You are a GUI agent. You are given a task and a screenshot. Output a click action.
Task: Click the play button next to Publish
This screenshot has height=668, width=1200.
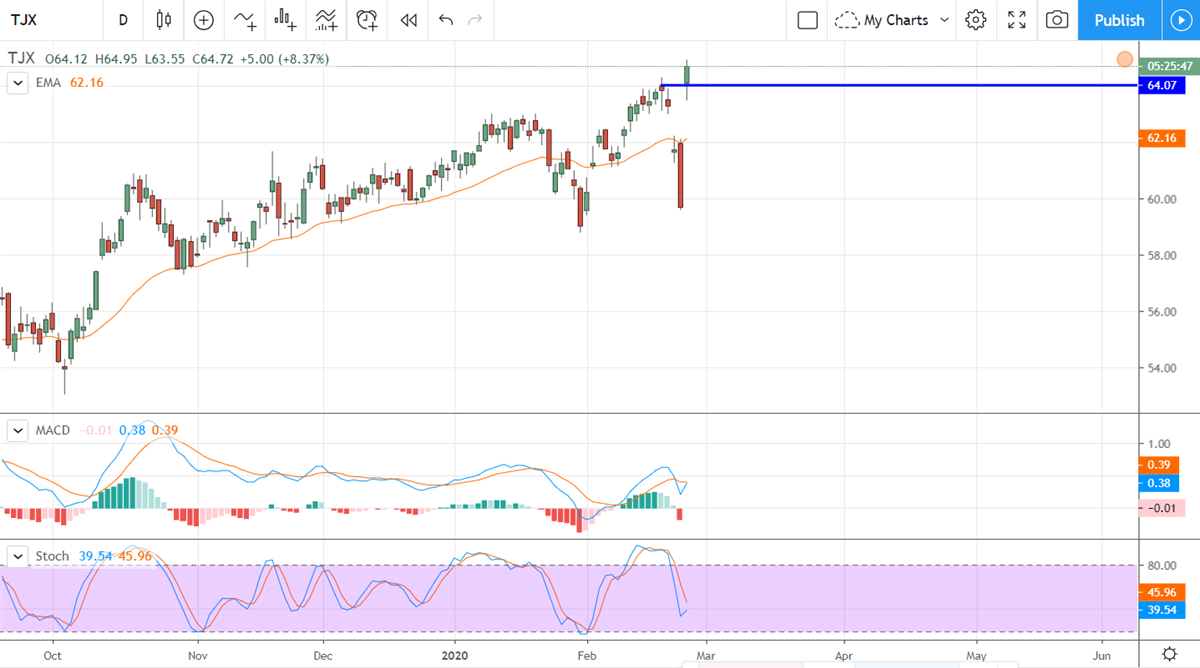coord(1180,20)
